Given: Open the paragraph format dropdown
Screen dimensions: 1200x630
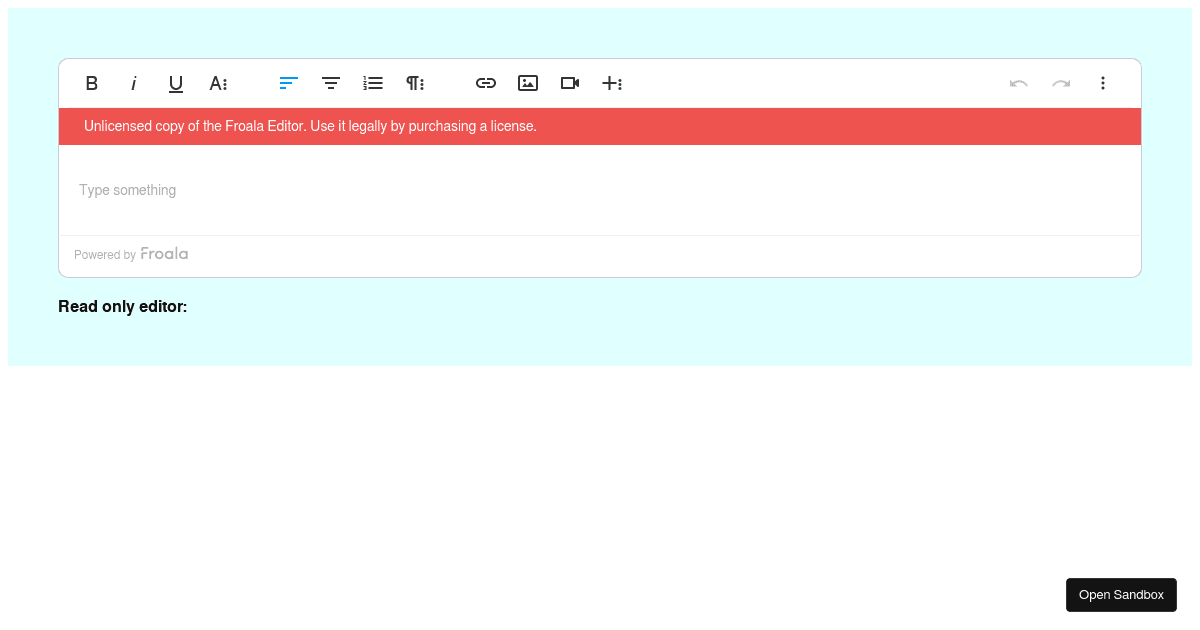Looking at the screenshot, I should point(414,83).
